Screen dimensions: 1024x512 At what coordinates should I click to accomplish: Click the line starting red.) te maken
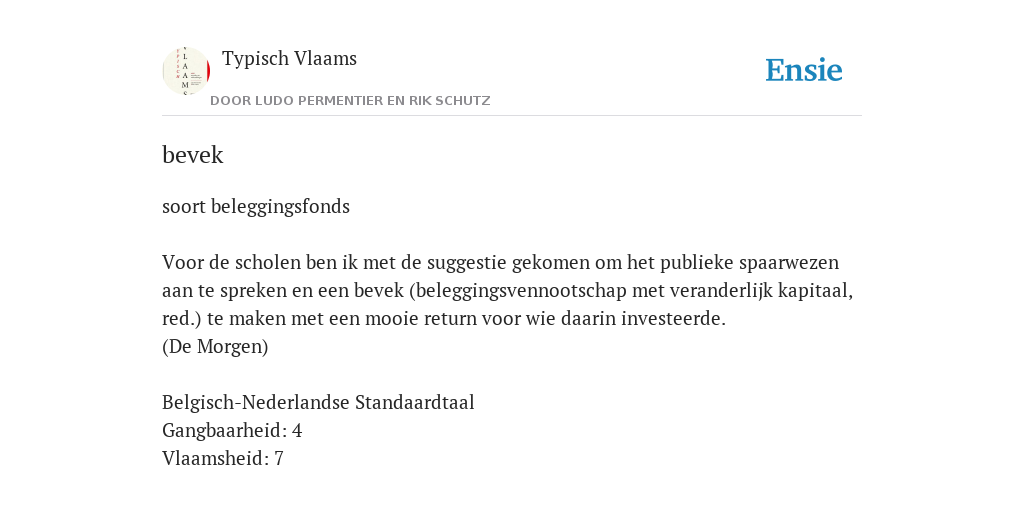(444, 319)
